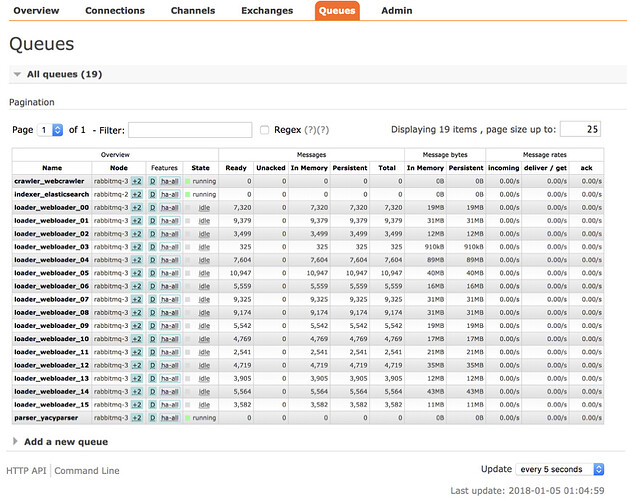Open the loader_webloader_05 queue
The image size is (627, 500).
[x=52, y=273]
